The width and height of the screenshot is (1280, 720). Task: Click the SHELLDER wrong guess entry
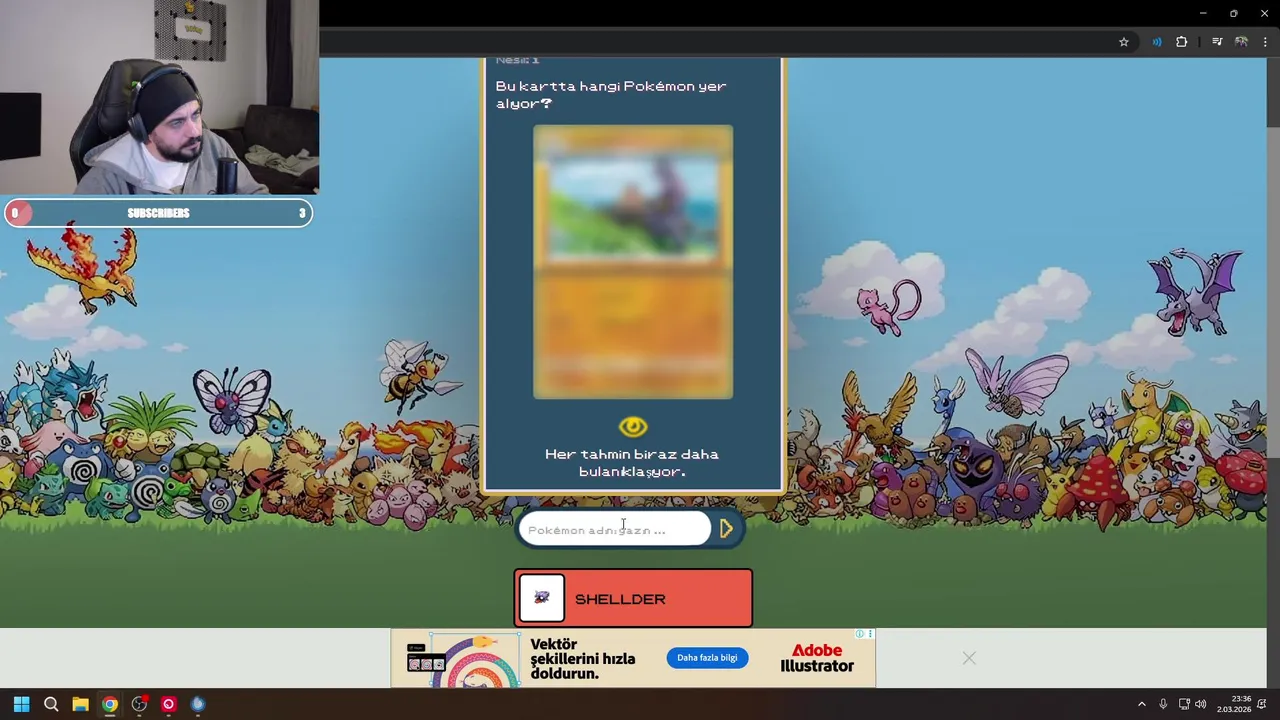click(x=633, y=598)
